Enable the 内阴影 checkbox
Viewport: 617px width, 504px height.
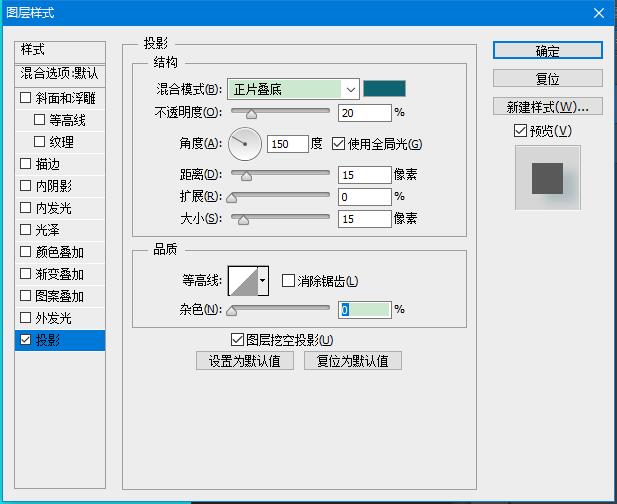click(26, 186)
